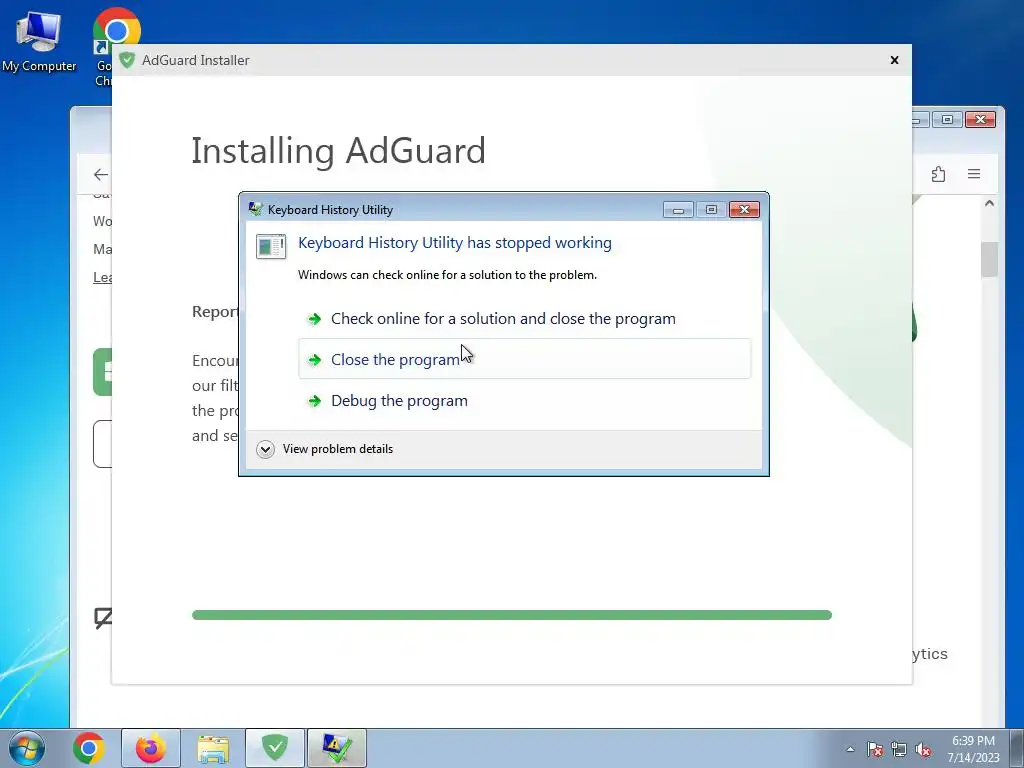The height and width of the screenshot is (768, 1024).
Task: Select Debug the program option
Action: coord(524,400)
